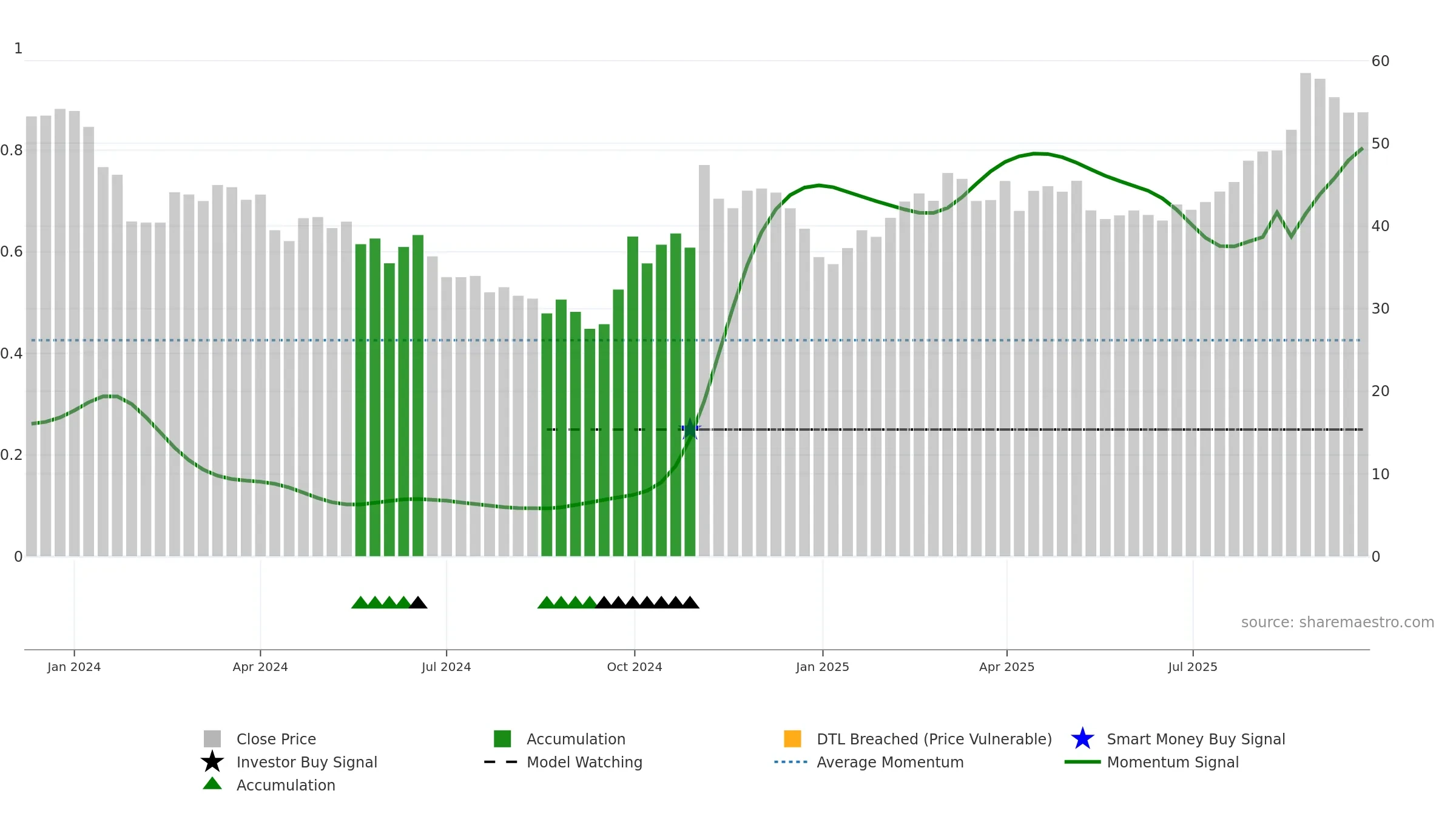
Task: Click the orange DTL Breached color swatch
Action: [x=792, y=739]
